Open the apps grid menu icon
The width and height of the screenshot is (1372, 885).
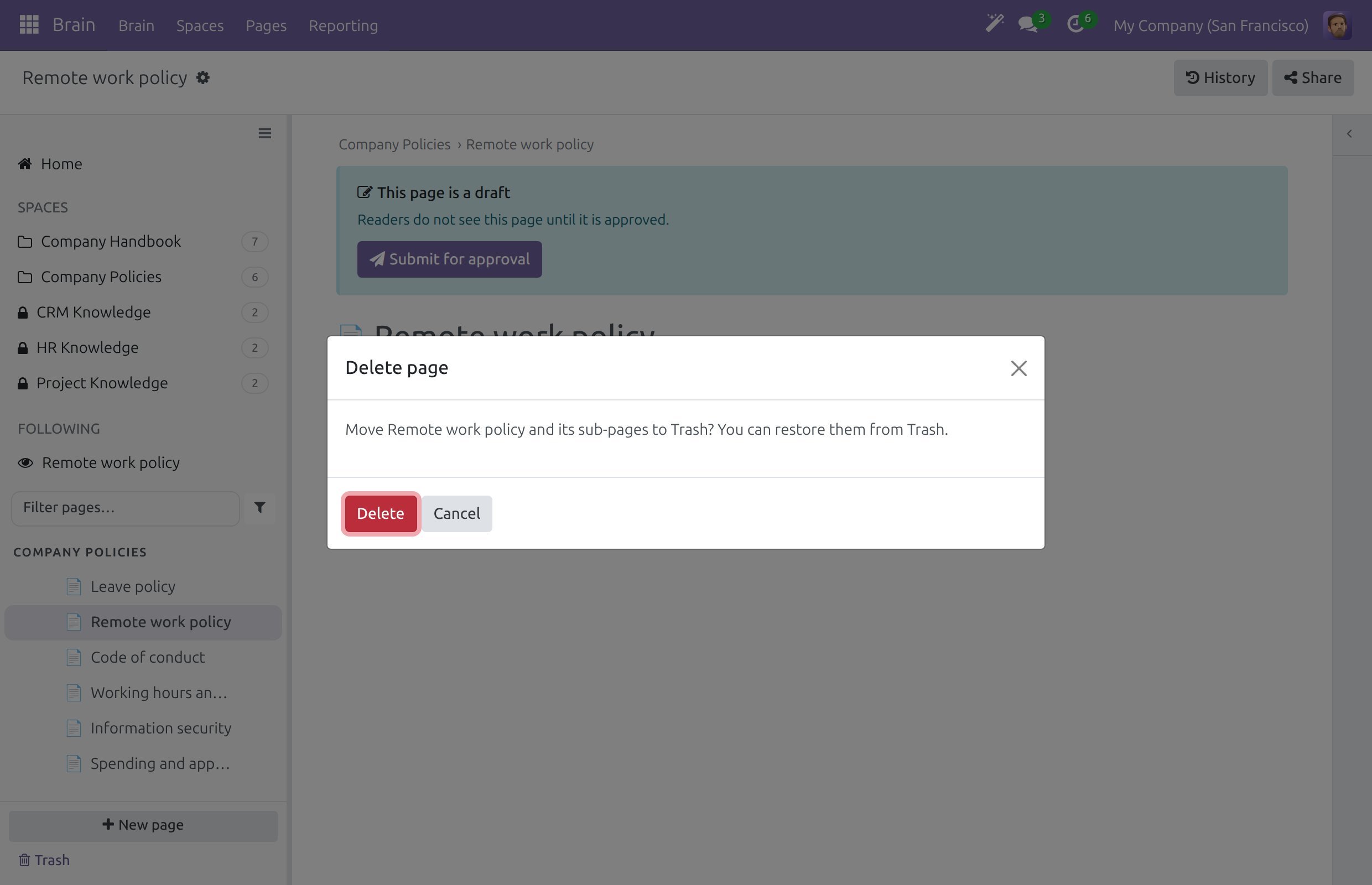29,25
